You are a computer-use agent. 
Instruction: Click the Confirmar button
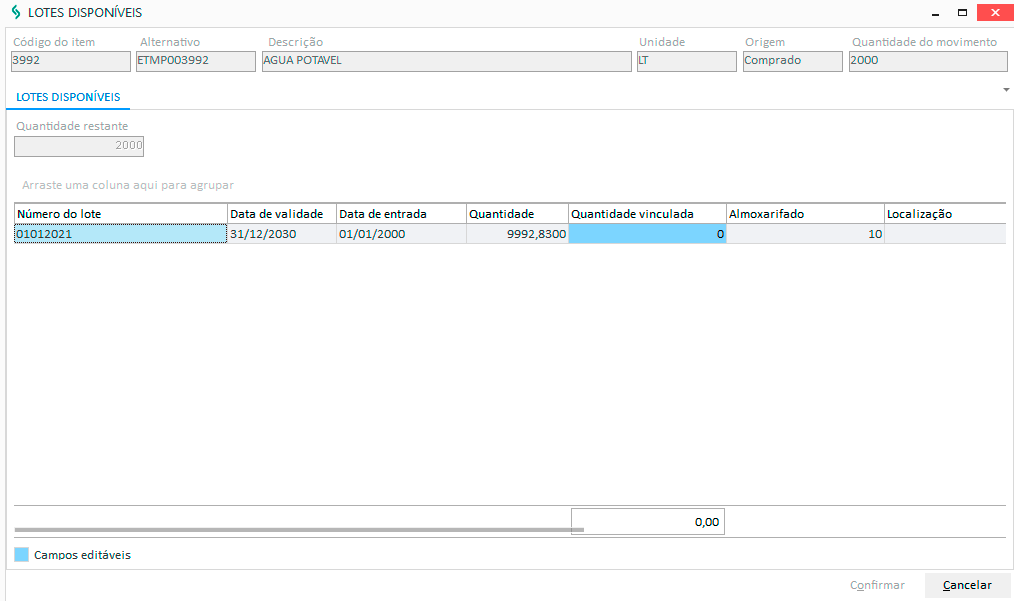(x=877, y=585)
